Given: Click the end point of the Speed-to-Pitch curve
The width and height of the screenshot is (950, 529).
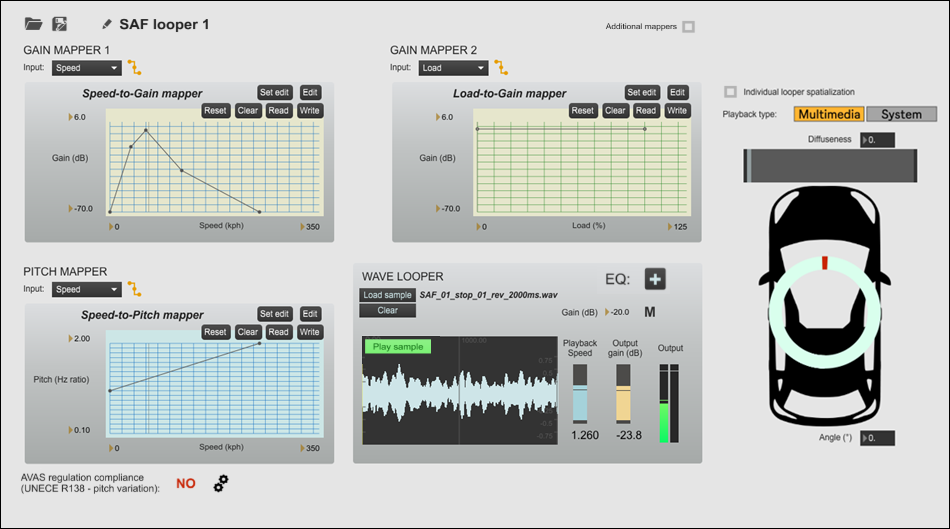Looking at the screenshot, I should tap(259, 344).
